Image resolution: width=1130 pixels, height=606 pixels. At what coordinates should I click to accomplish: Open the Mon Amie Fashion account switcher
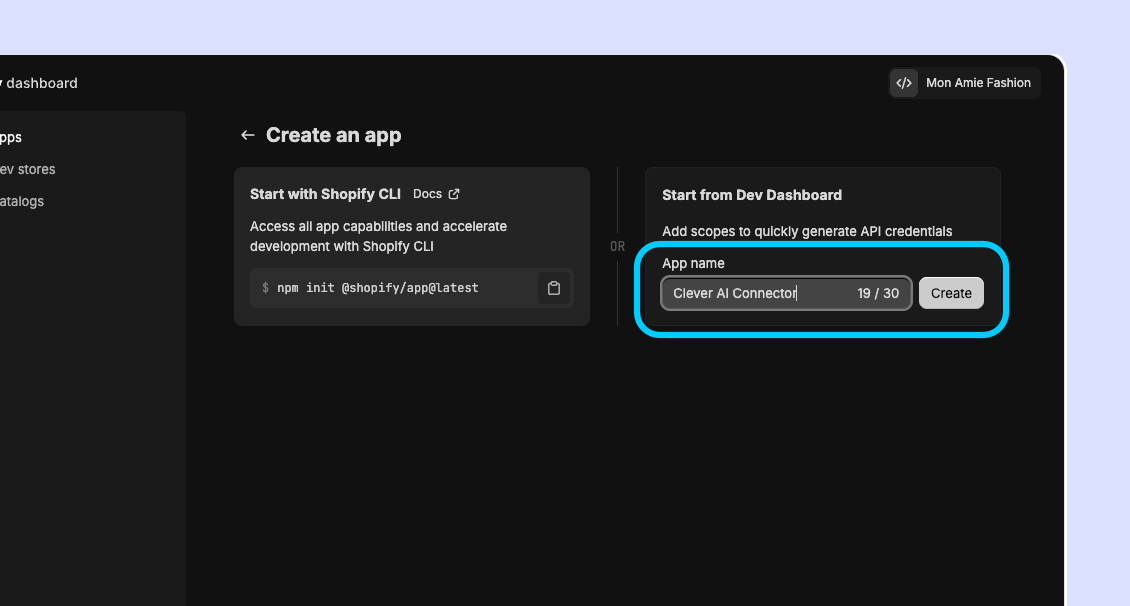[x=964, y=83]
